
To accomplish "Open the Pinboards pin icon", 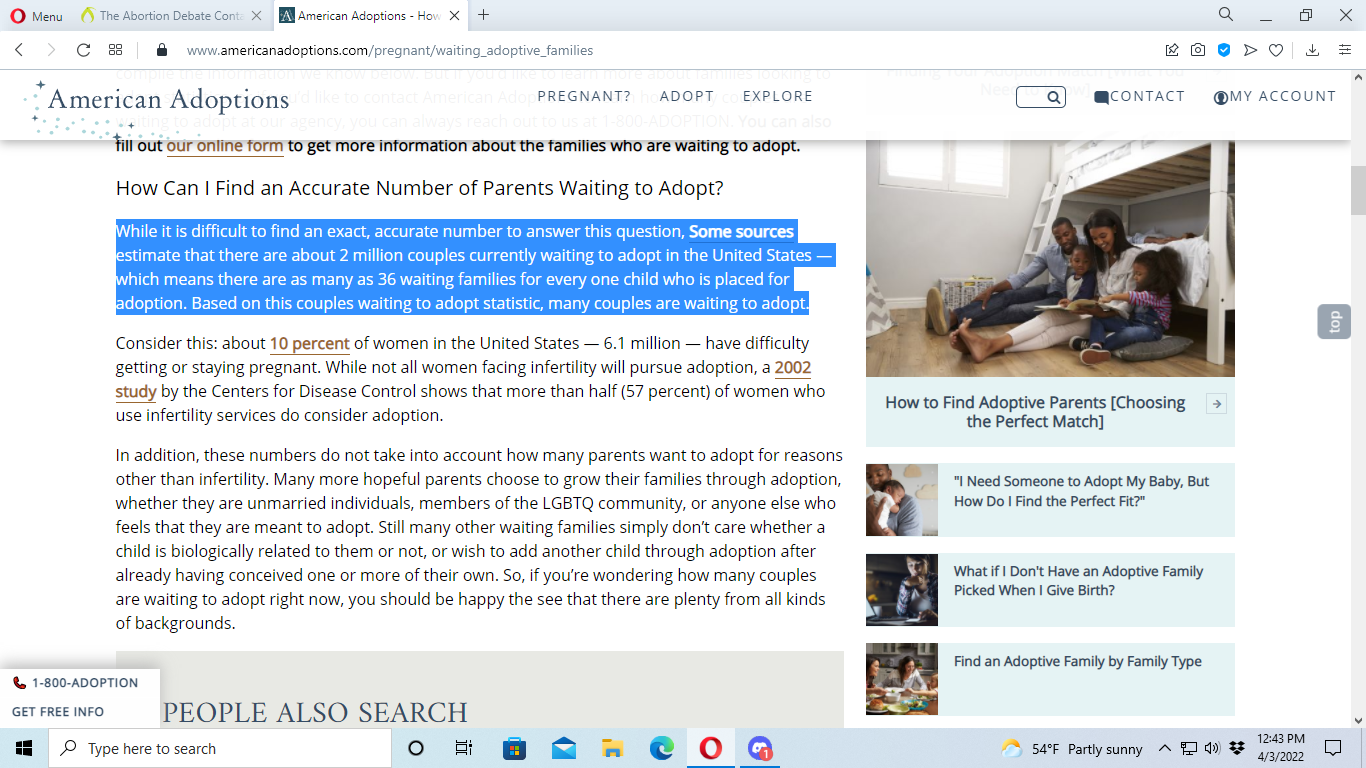I will [1172, 50].
